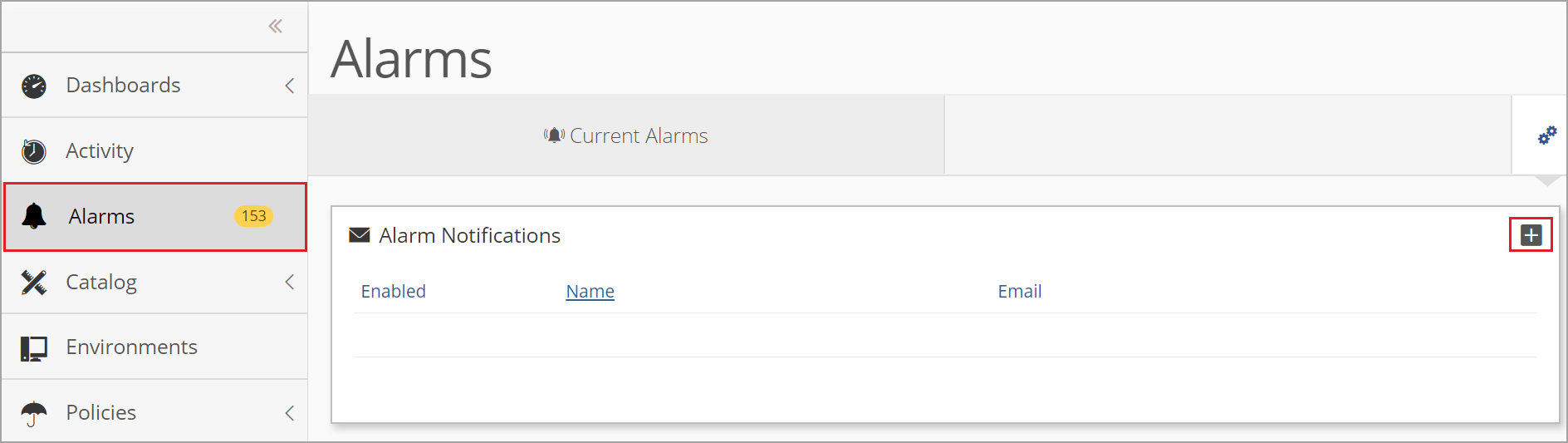The width and height of the screenshot is (1568, 443).
Task: Sort by the Name column link
Action: click(x=590, y=292)
